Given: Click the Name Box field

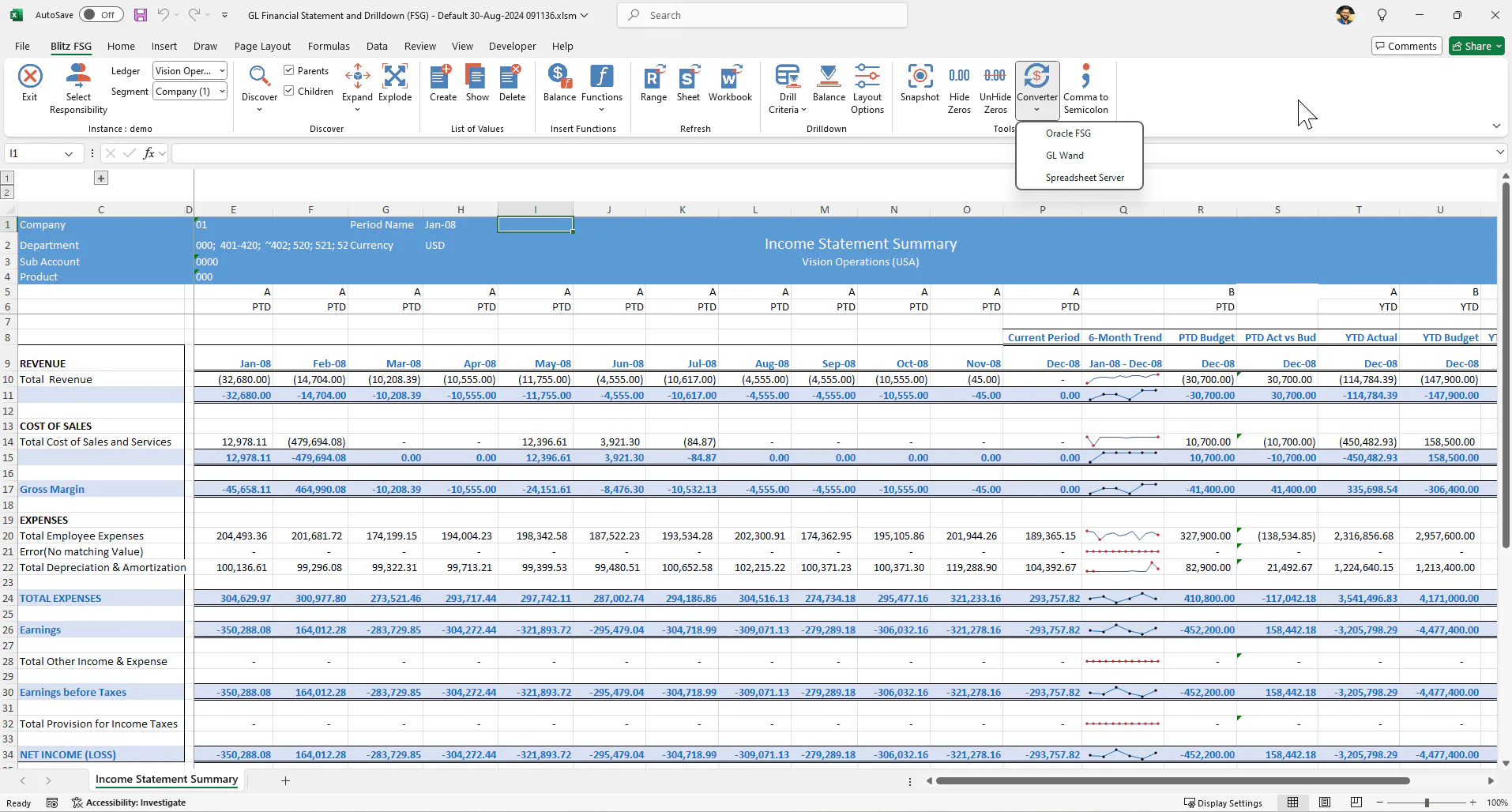Looking at the screenshot, I should 34,153.
